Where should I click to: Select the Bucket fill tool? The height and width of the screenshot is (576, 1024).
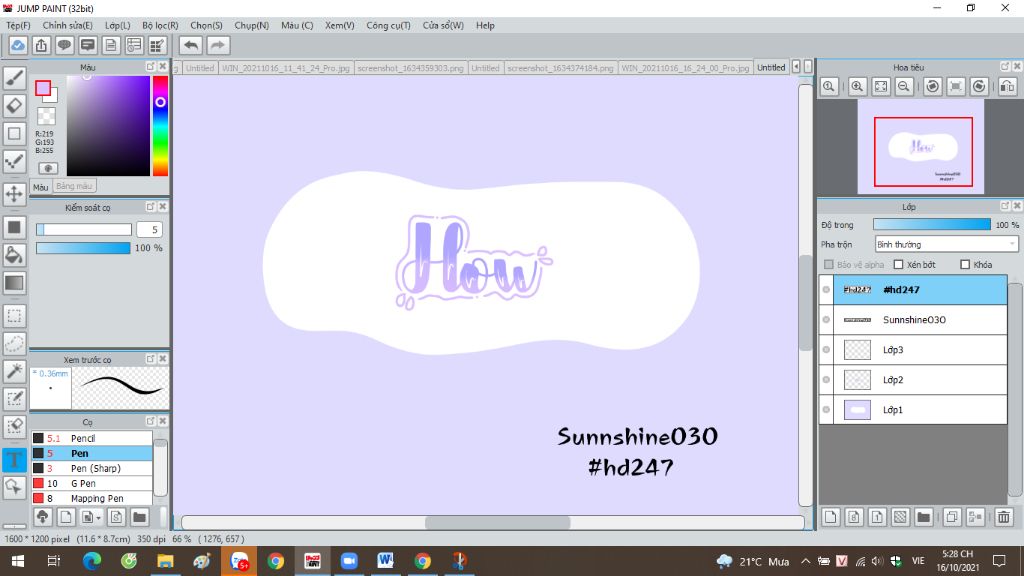[14, 255]
